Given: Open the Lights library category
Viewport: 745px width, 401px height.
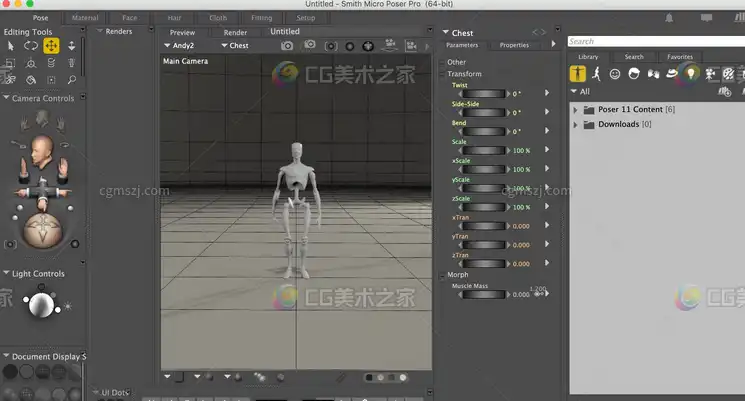Looking at the screenshot, I should coord(691,74).
